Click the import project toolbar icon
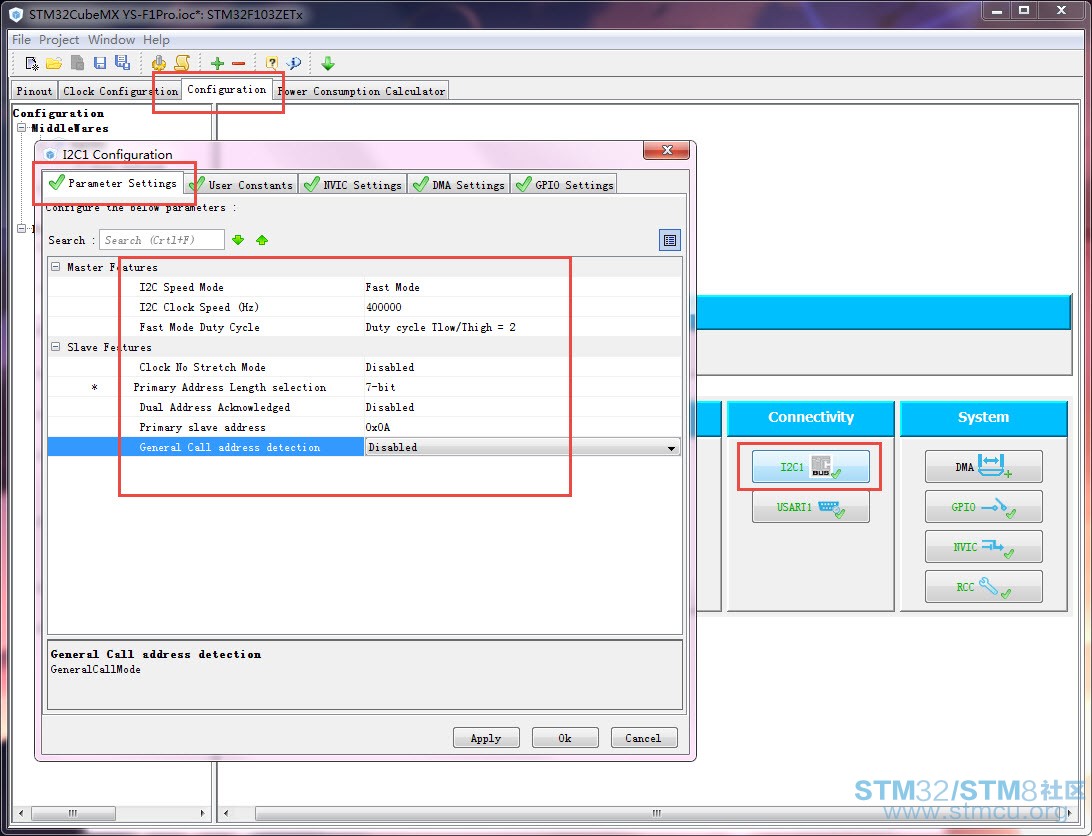 click(77, 63)
